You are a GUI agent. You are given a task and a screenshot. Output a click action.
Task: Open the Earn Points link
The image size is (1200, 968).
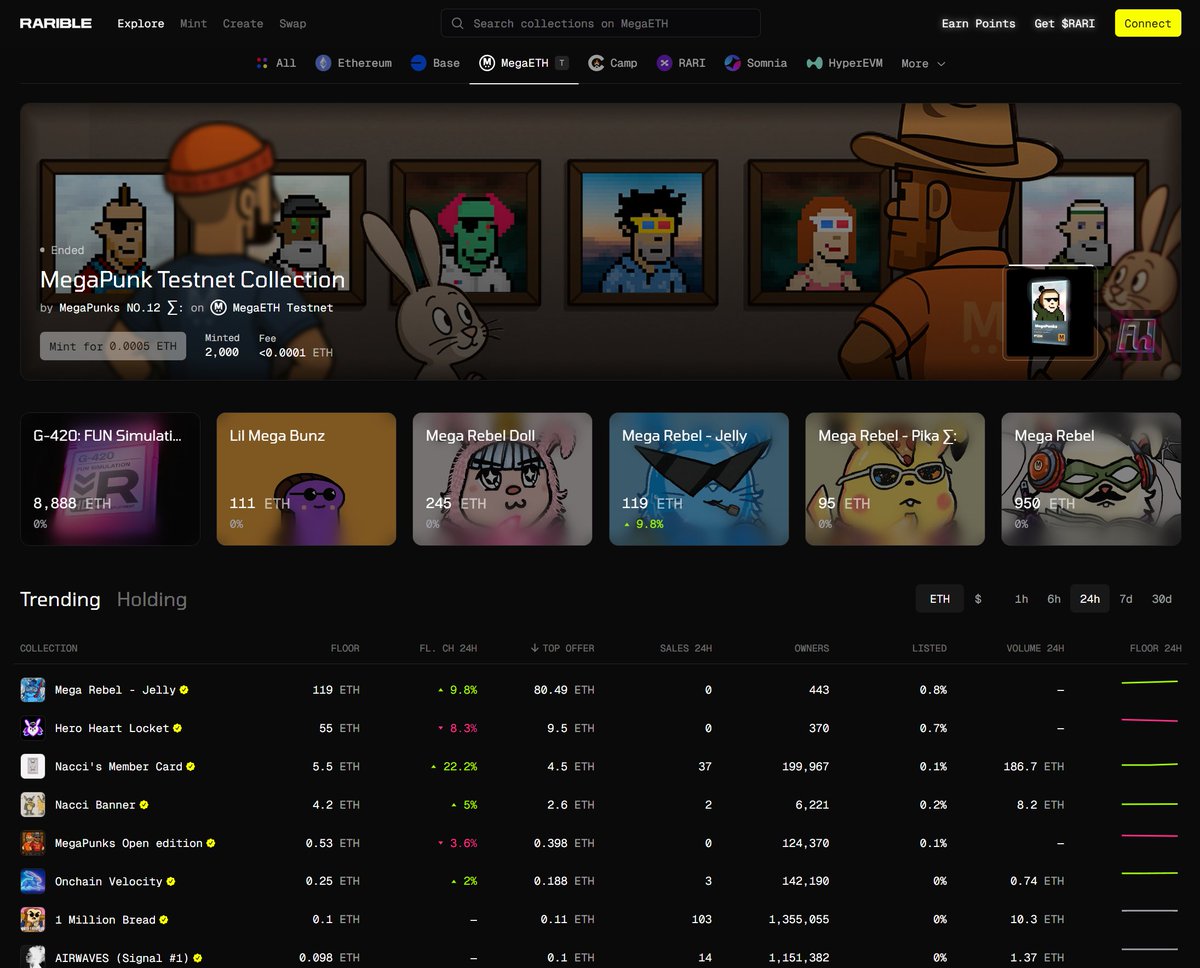pos(979,23)
